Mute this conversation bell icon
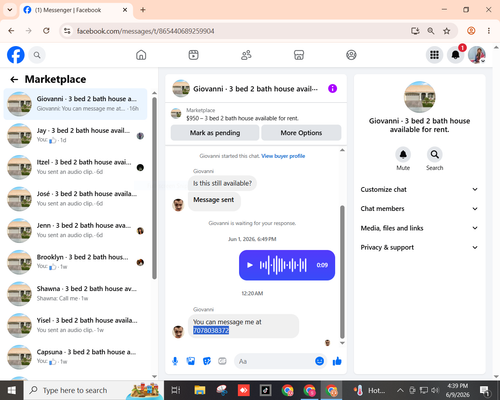 coord(403,154)
